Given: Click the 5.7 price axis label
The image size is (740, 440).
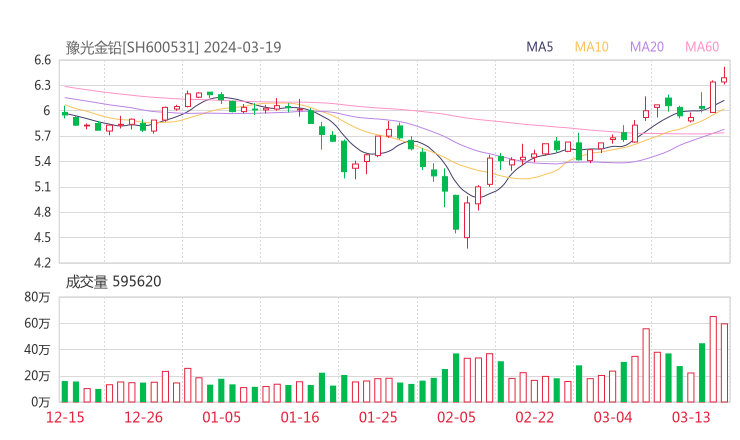Looking at the screenshot, I should pyautogui.click(x=42, y=136).
